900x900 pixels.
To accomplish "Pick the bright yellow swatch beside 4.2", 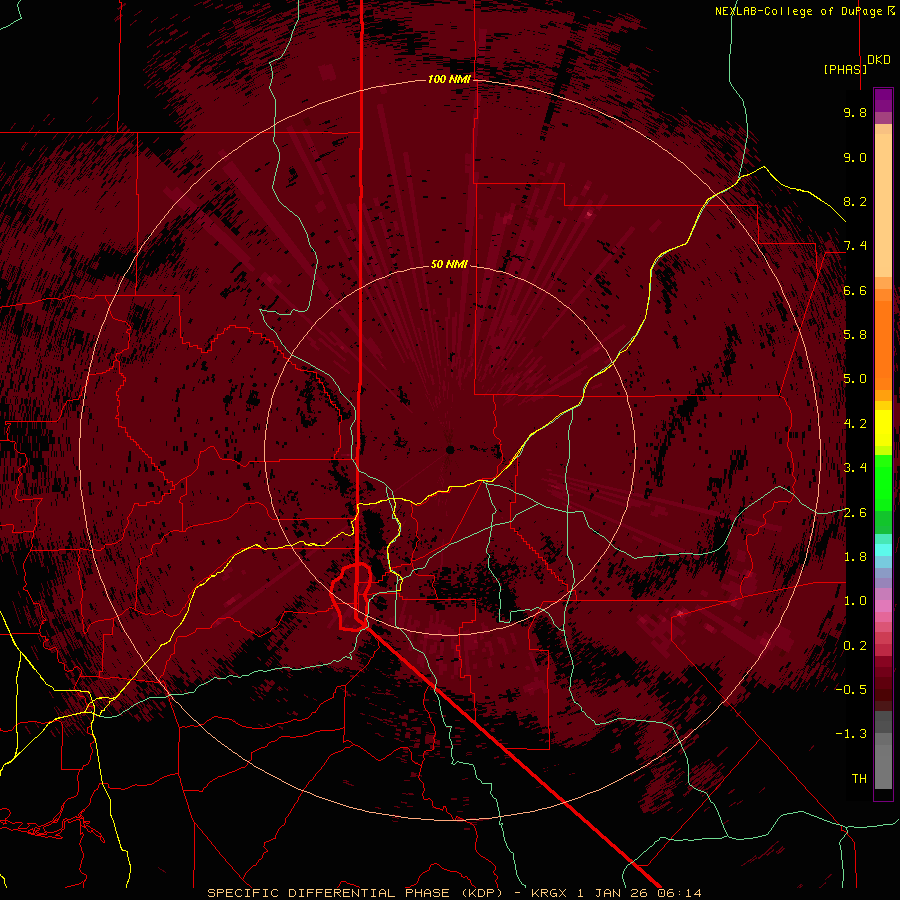I will [x=883, y=428].
